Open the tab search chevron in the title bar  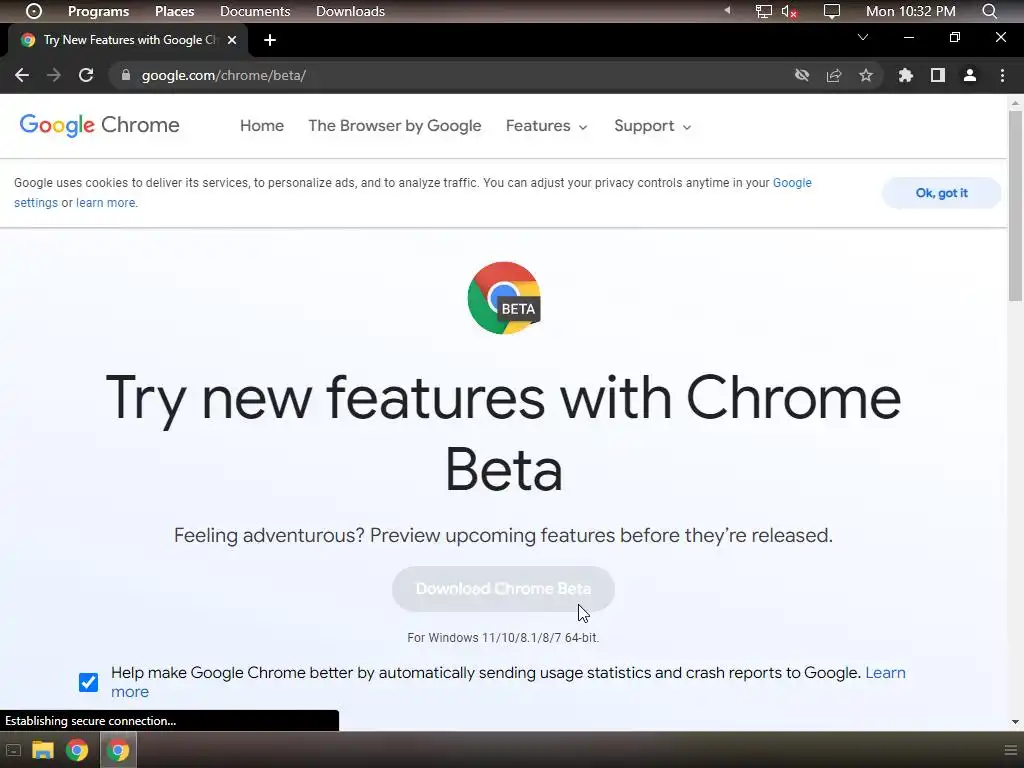pyautogui.click(x=863, y=37)
